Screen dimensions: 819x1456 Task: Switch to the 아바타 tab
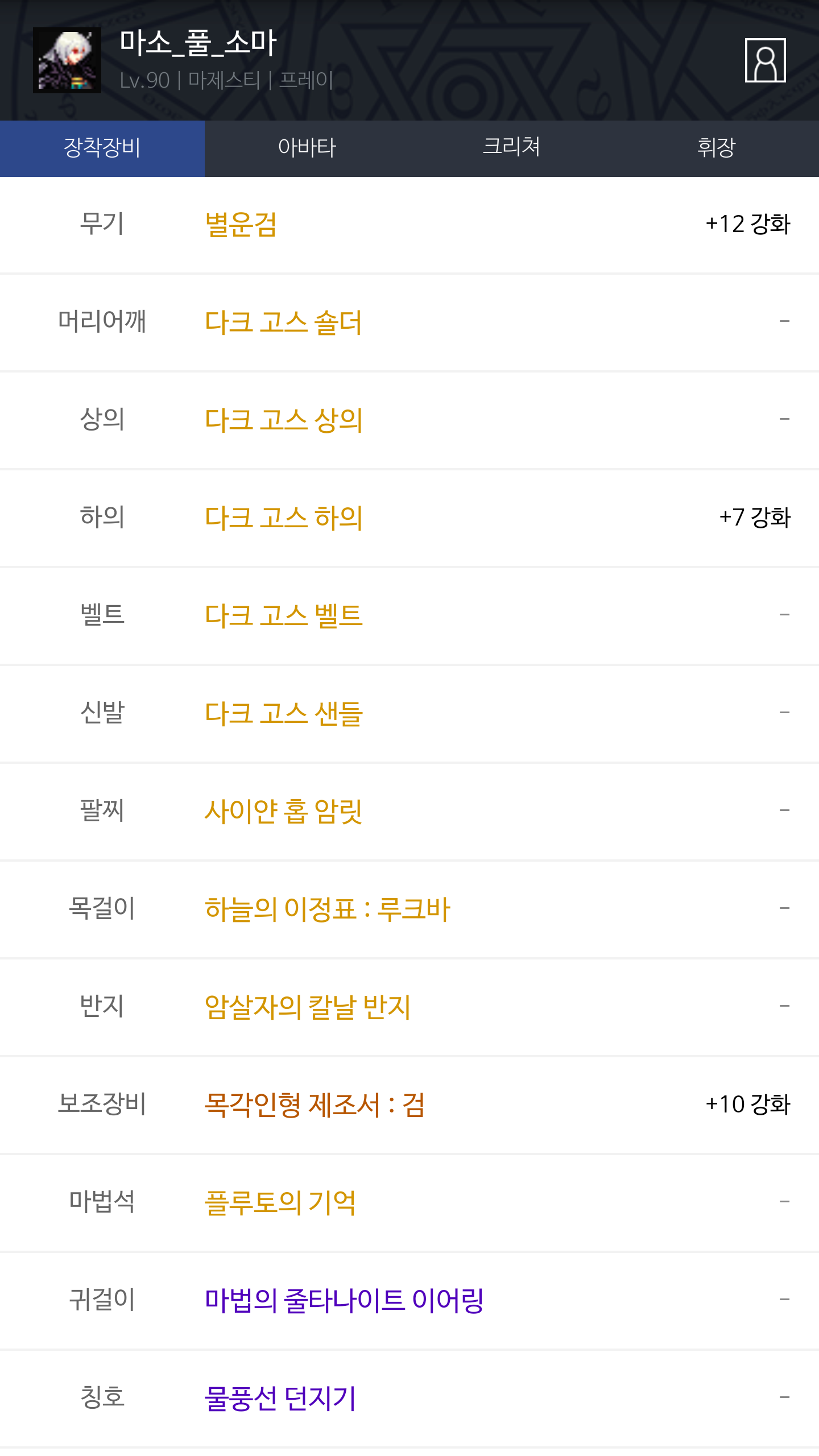[x=307, y=148]
